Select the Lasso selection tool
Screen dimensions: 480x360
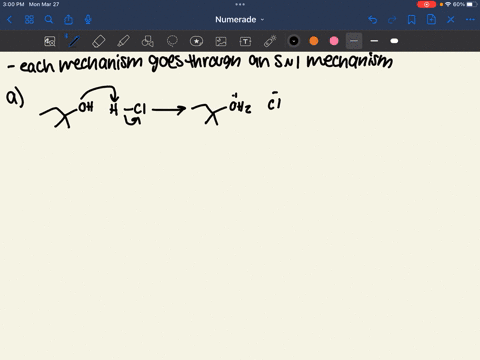172,41
